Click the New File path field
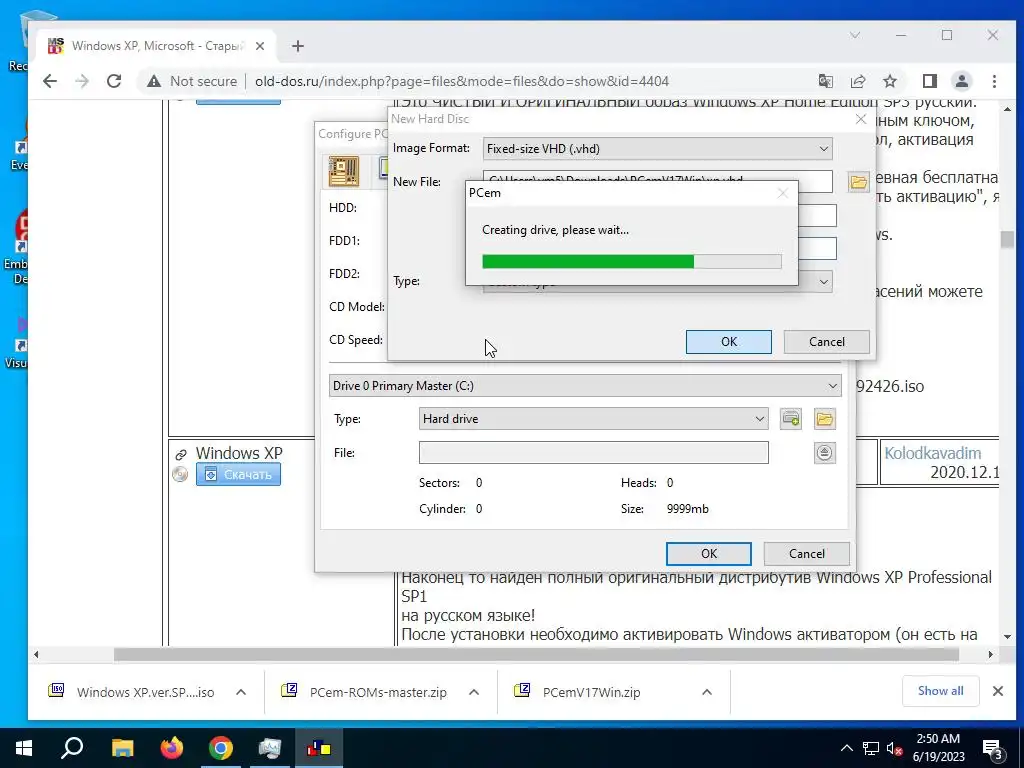1024x768 pixels. (x=658, y=182)
